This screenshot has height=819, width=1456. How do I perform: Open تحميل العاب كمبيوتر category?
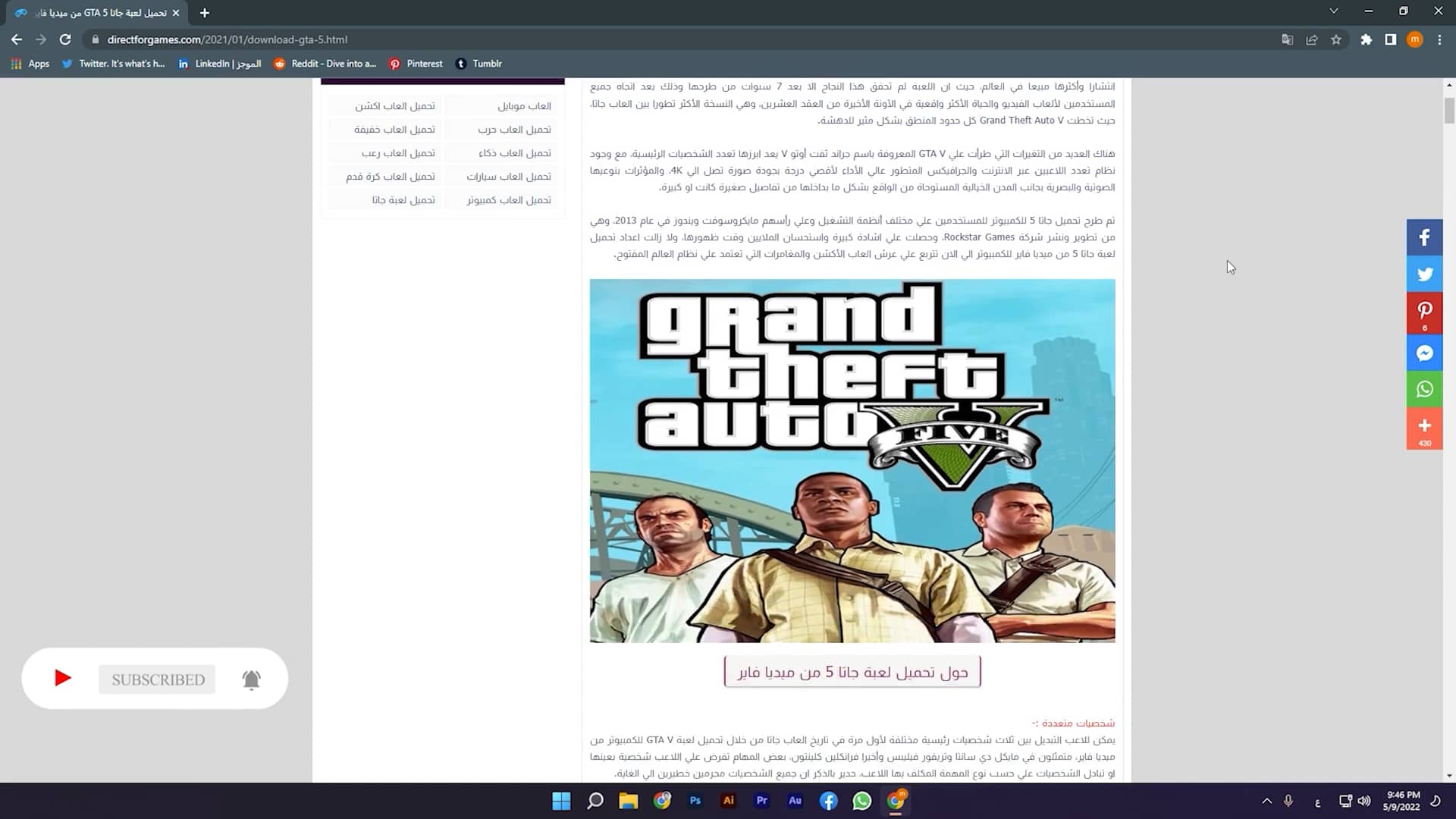pyautogui.click(x=509, y=200)
